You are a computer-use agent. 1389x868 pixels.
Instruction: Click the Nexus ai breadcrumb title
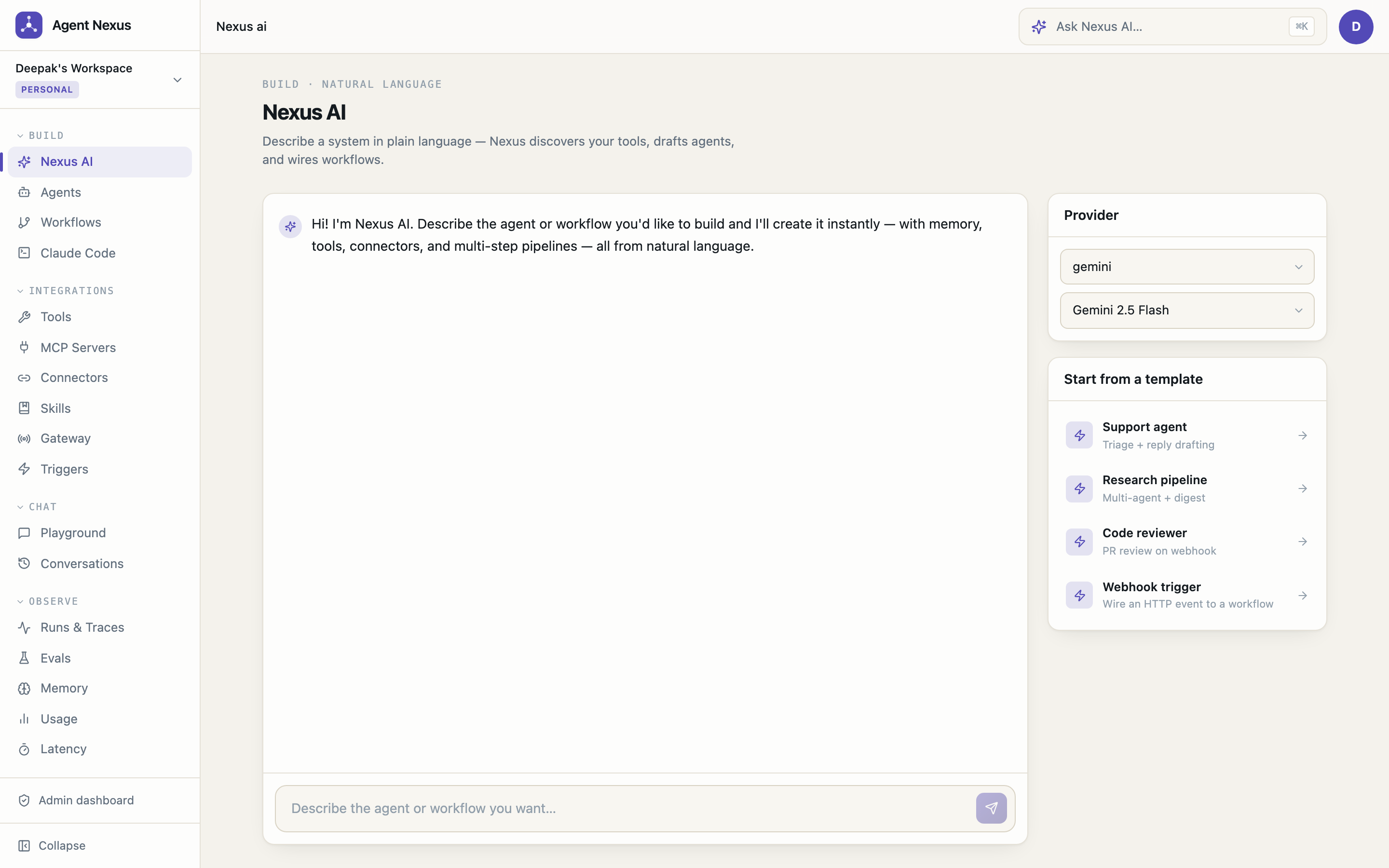pyautogui.click(x=241, y=27)
